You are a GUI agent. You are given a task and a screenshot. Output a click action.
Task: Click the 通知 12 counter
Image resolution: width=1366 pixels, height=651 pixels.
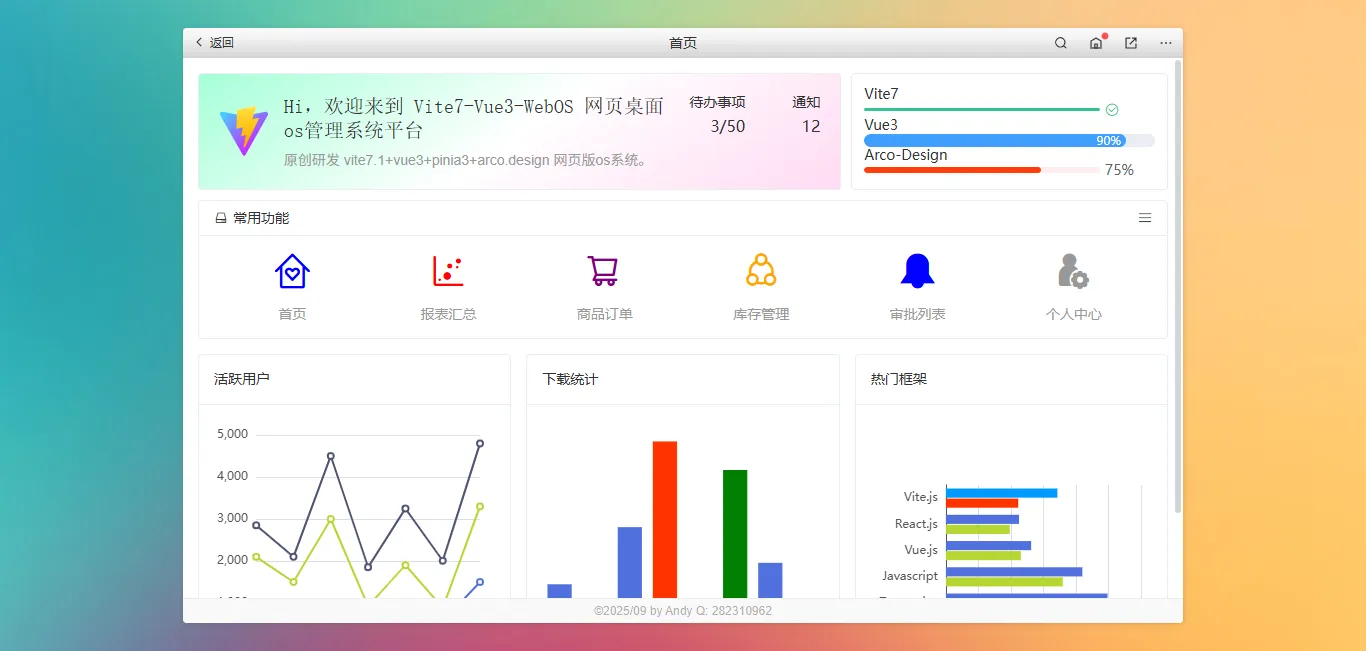808,114
